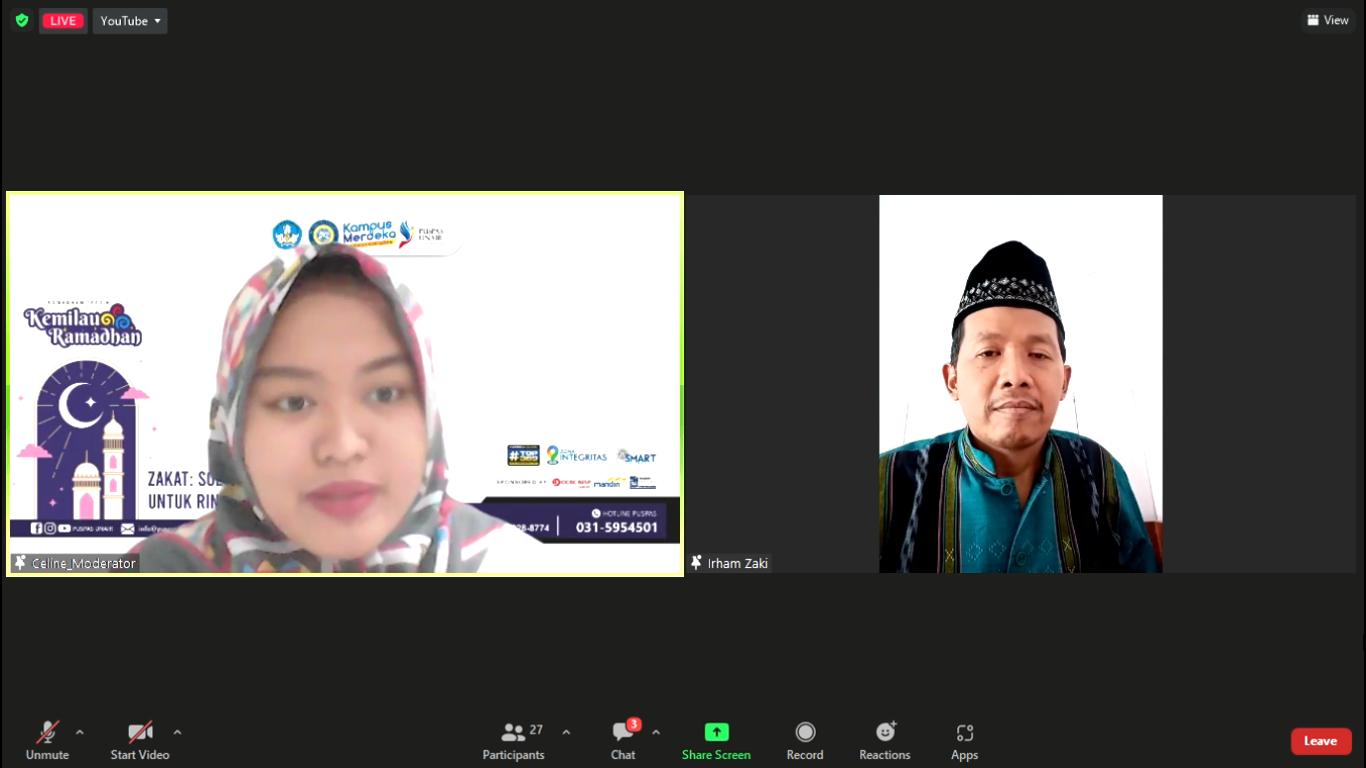The height and width of the screenshot is (768, 1366).
Task: Click the green security shield icon
Action: tap(21, 20)
